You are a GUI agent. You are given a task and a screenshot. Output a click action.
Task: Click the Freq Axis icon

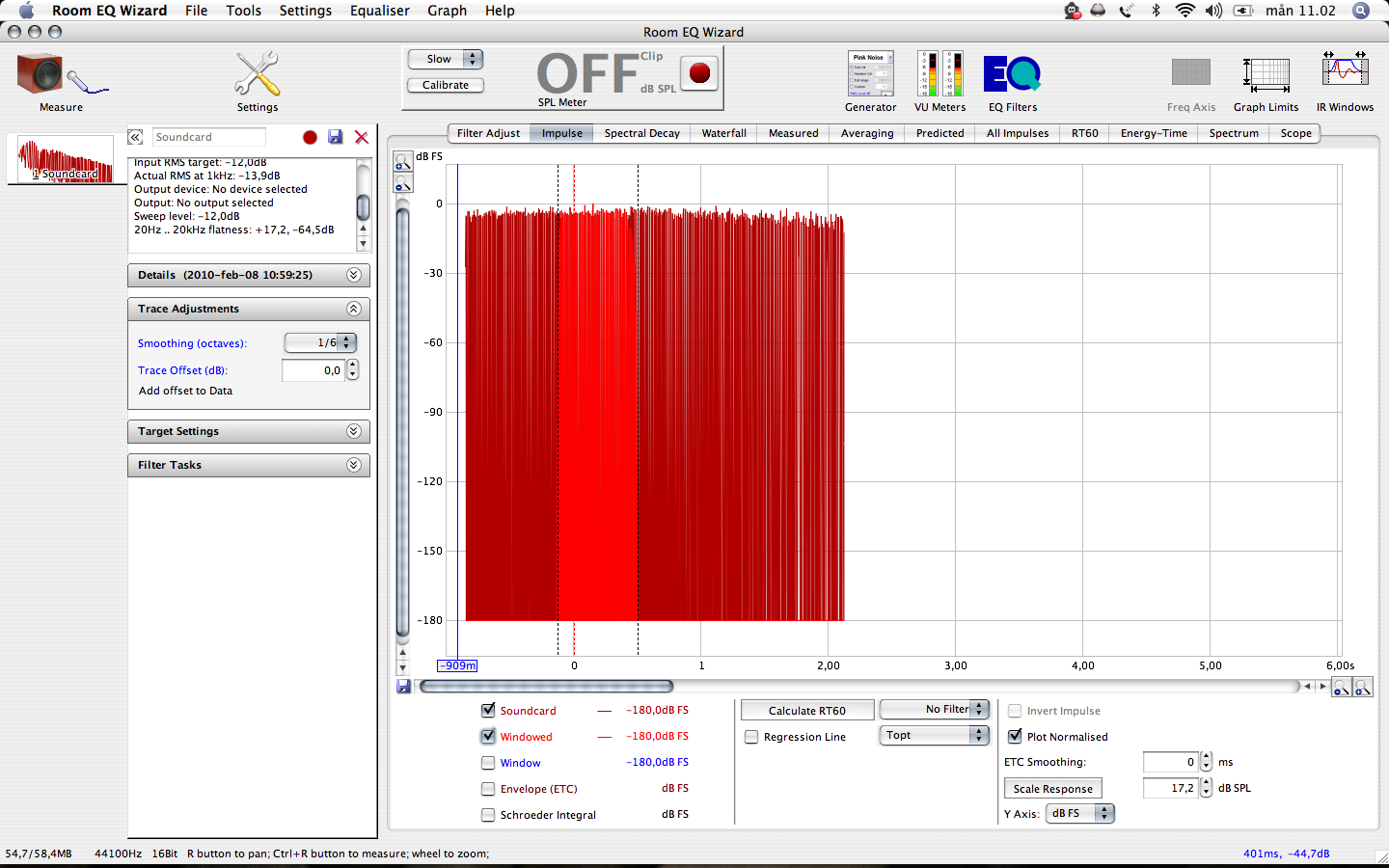point(1190,72)
